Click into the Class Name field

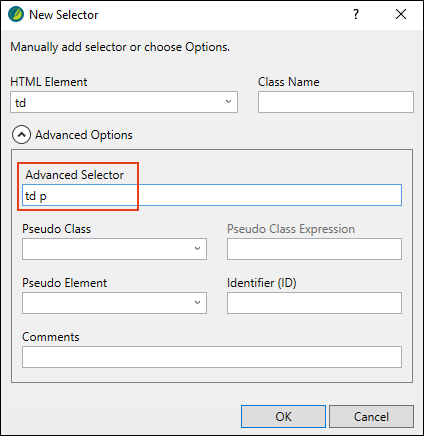[x=336, y=102]
